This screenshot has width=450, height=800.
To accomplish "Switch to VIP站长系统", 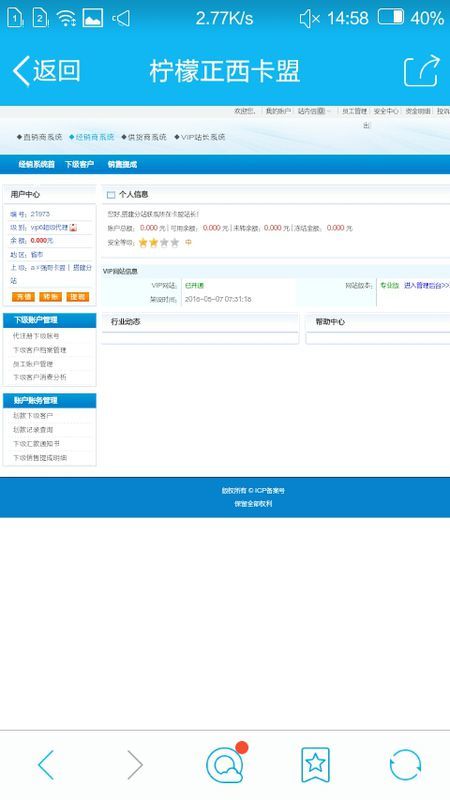I will pos(199,137).
